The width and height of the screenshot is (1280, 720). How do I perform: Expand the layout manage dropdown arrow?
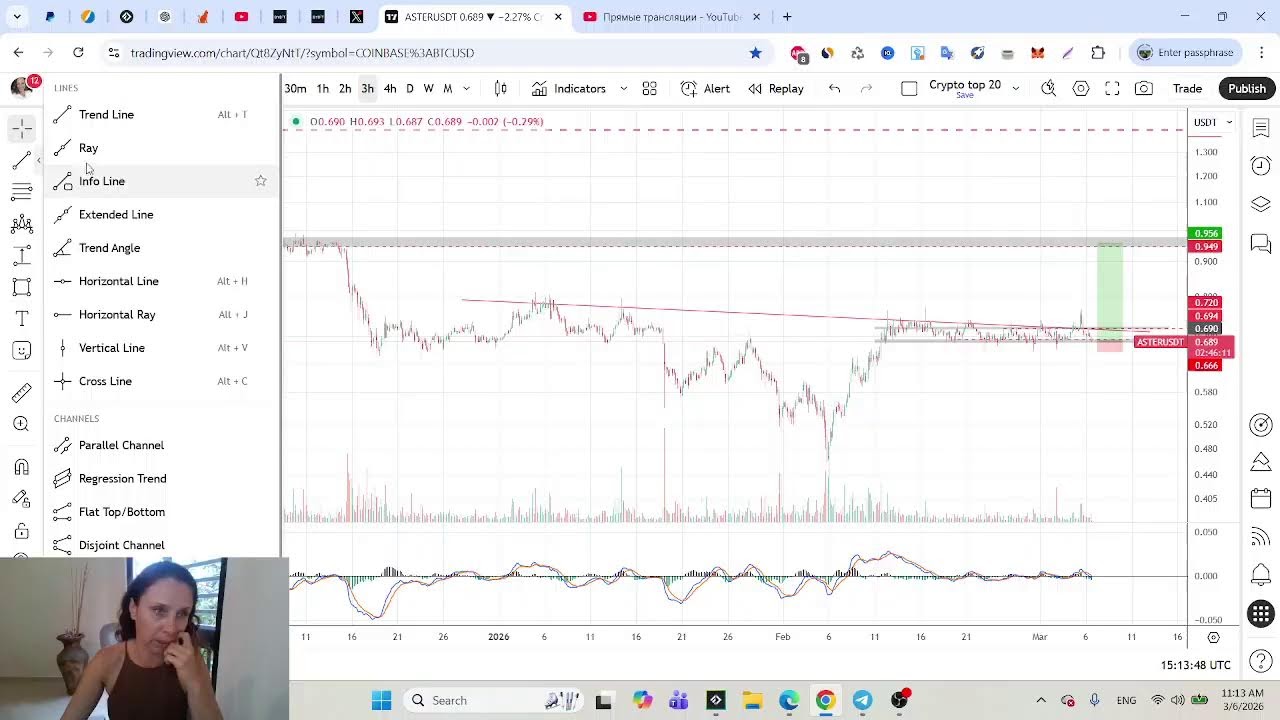click(x=1015, y=89)
